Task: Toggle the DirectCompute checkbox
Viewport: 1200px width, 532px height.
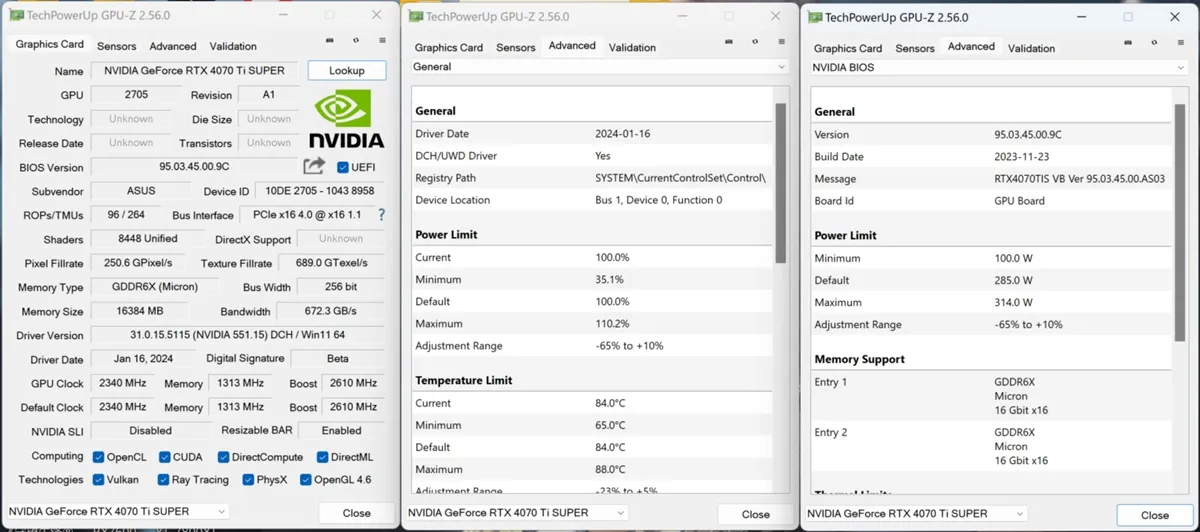Action: point(223,457)
